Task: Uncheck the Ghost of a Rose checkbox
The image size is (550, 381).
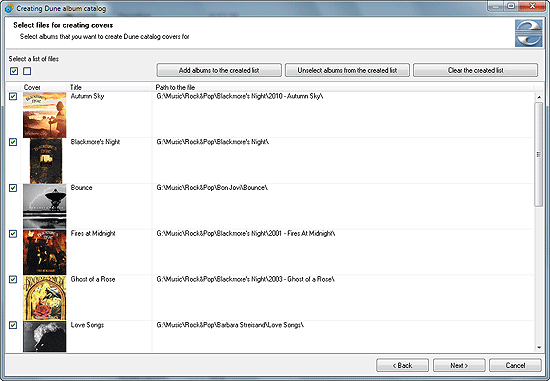Action: [13, 280]
